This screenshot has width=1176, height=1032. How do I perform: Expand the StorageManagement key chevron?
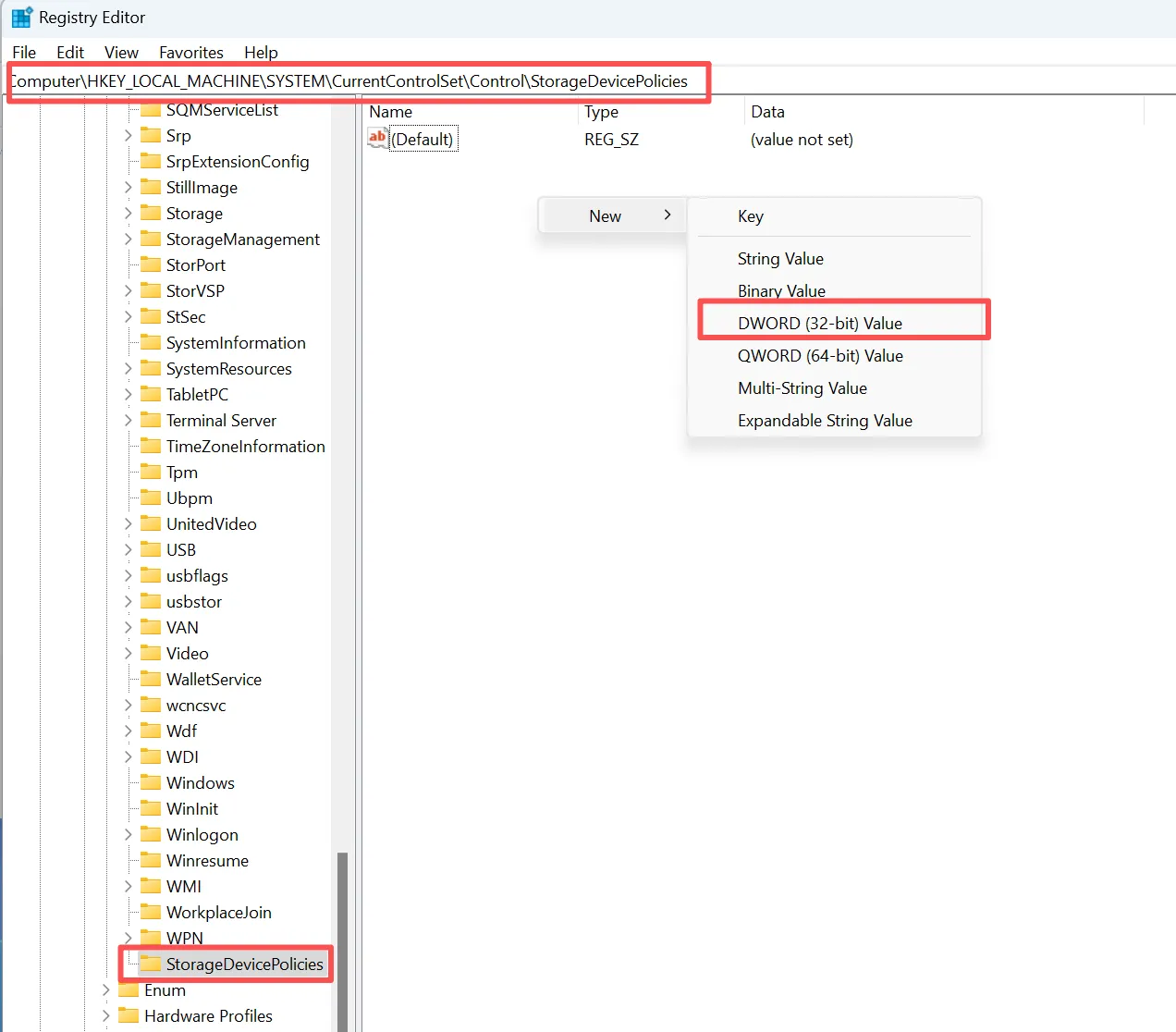point(128,239)
